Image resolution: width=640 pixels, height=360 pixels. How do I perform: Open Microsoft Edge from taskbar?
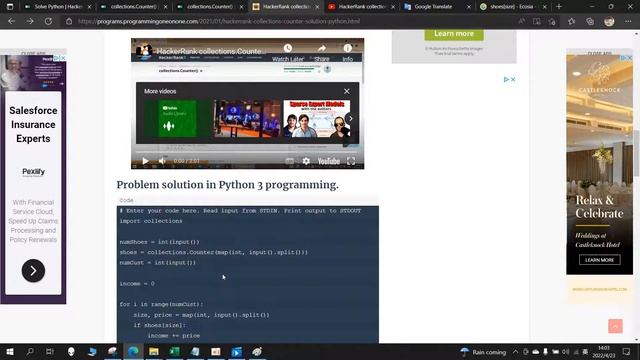point(133,351)
